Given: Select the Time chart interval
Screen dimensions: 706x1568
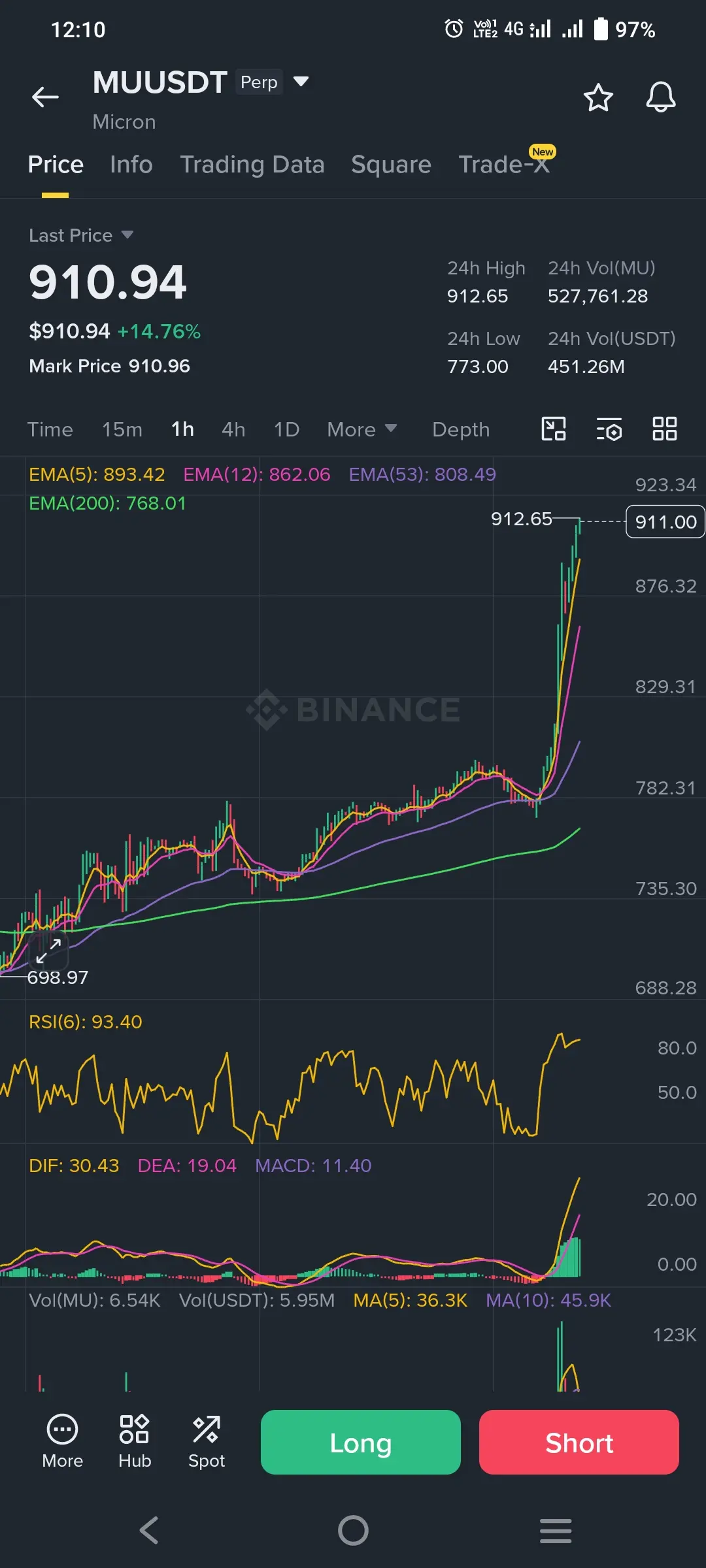Looking at the screenshot, I should [x=50, y=429].
